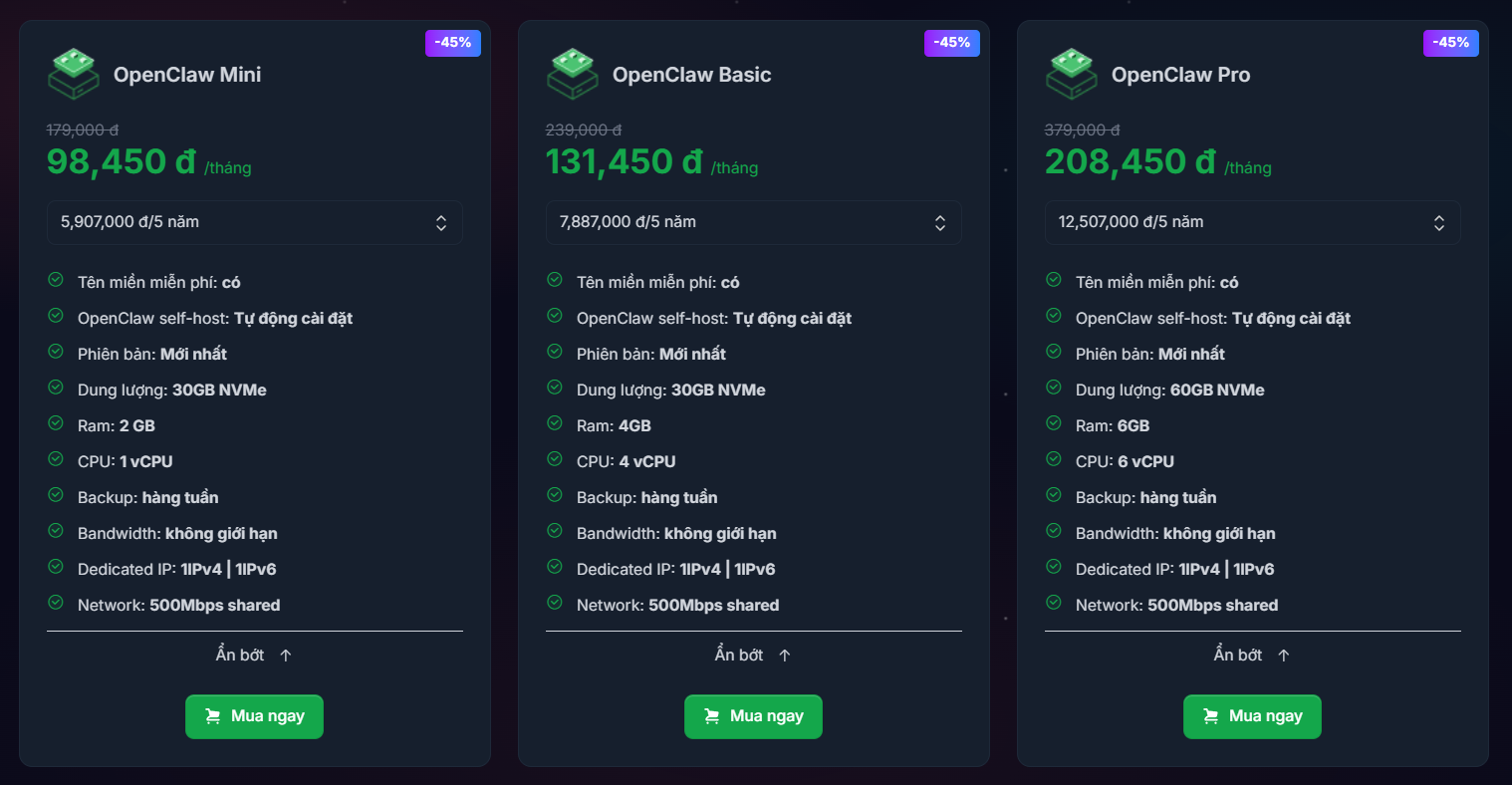Click the OpenClaw Basic plan icon
This screenshot has height=785, width=1512.
572,74
